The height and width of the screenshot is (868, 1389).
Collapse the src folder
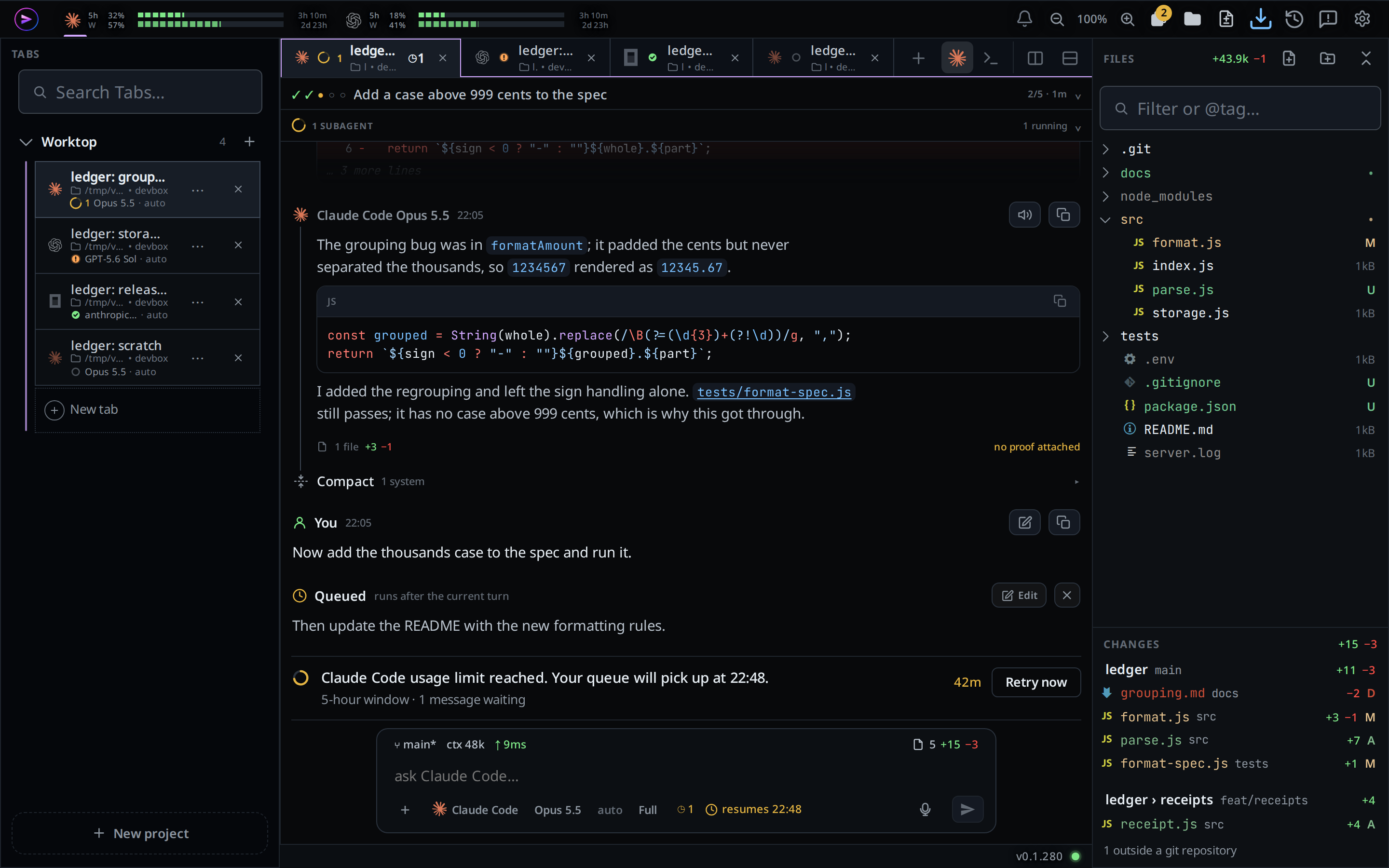1105,220
